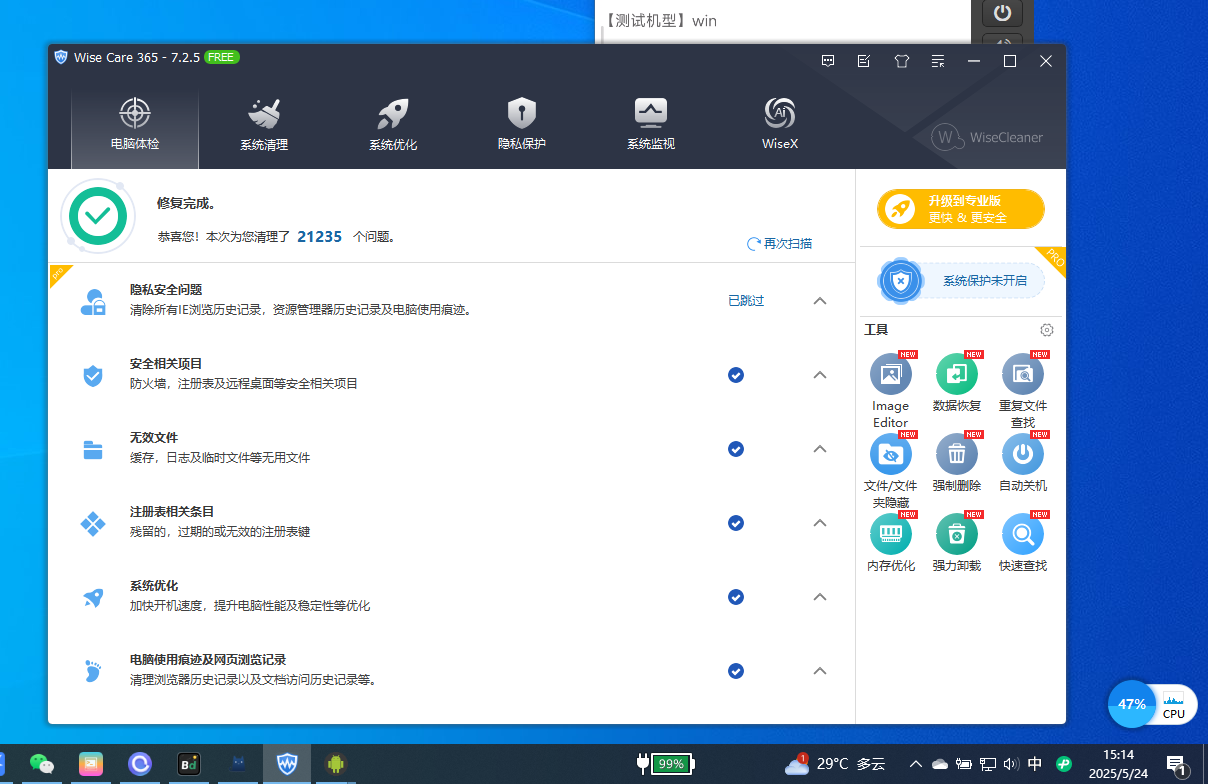Launch the Image Editor tool
This screenshot has width=1208, height=784.
(890, 390)
